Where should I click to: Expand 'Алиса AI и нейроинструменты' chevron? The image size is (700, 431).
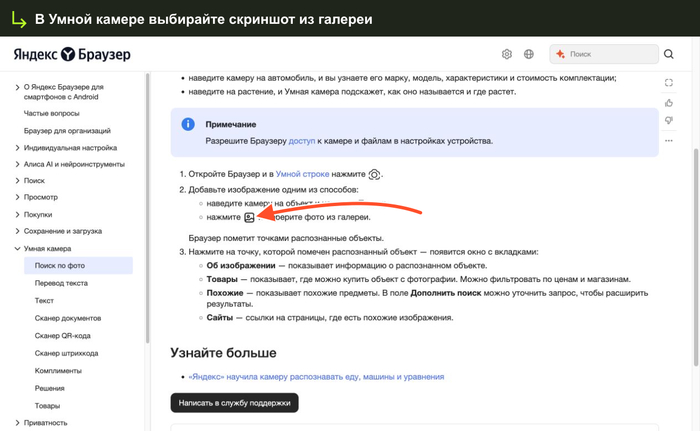[x=17, y=164]
